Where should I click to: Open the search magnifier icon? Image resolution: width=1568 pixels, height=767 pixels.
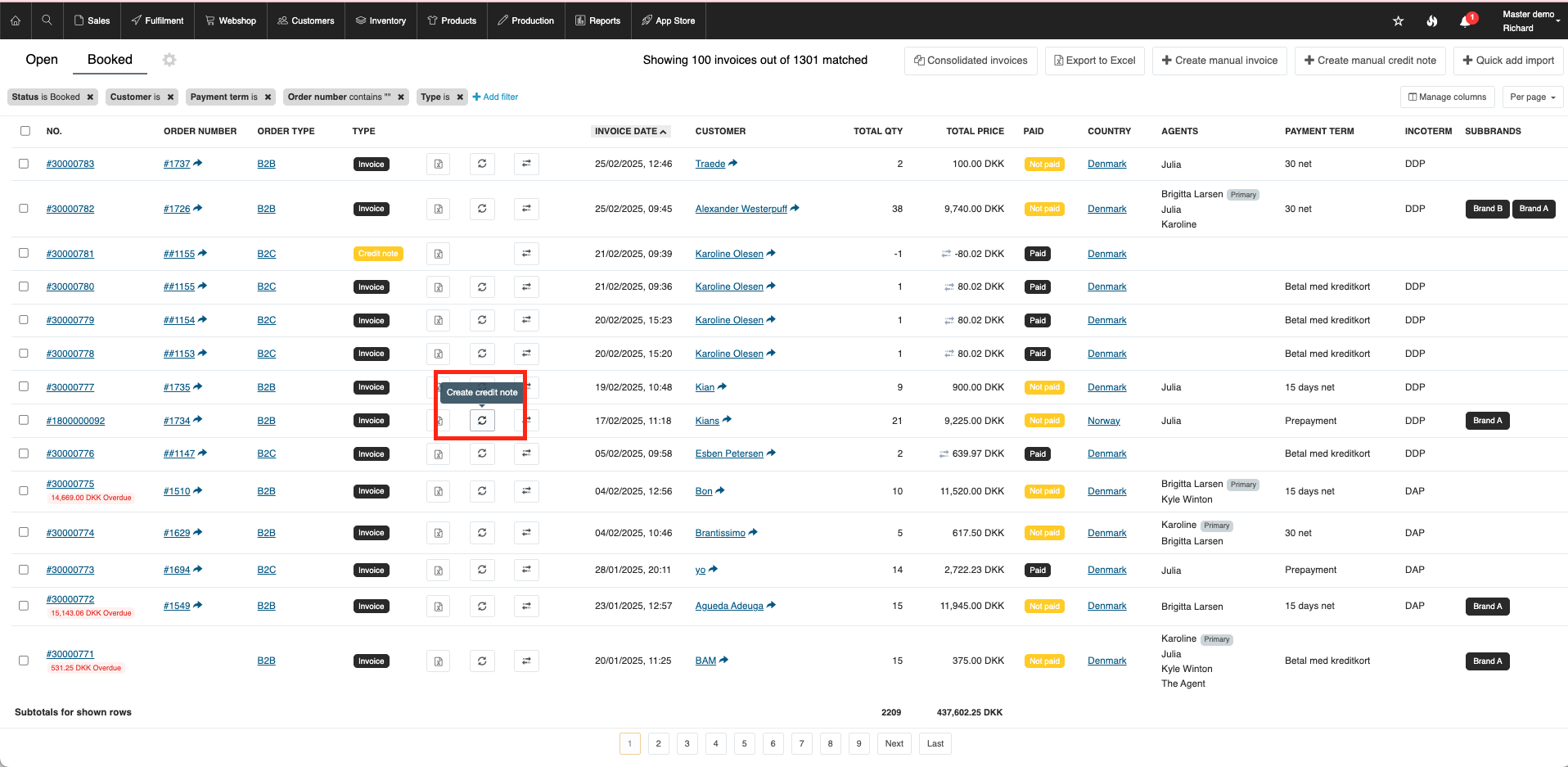click(x=47, y=20)
